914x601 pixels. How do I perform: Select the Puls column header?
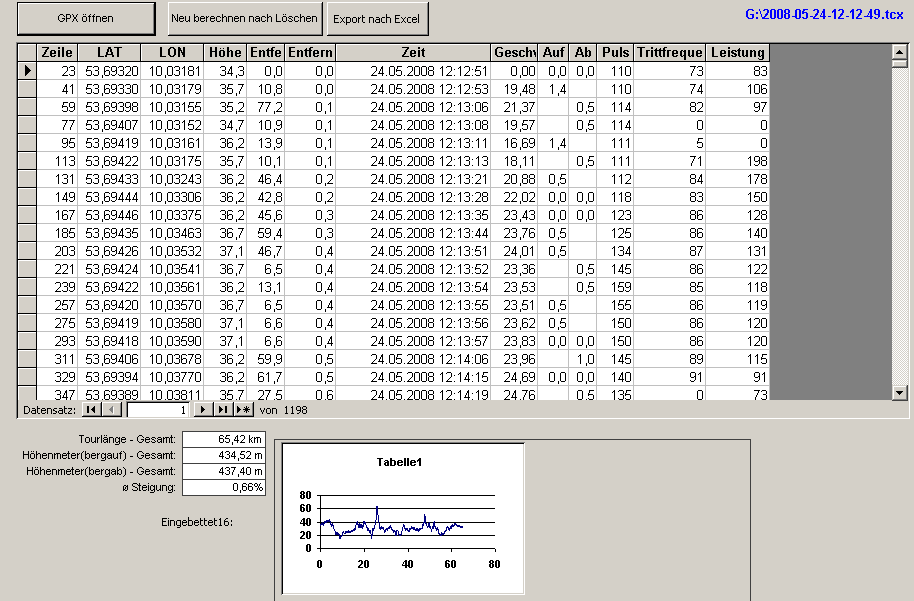point(616,53)
